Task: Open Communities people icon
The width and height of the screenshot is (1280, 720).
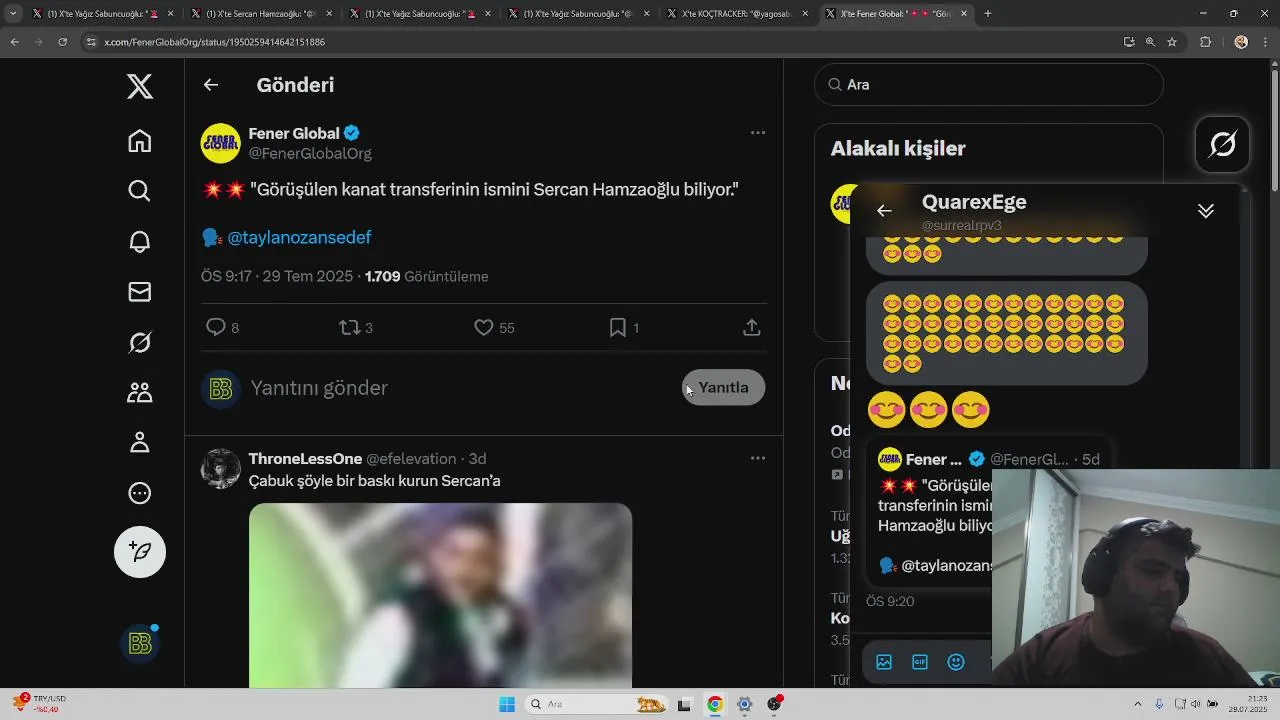Action: coord(140,392)
